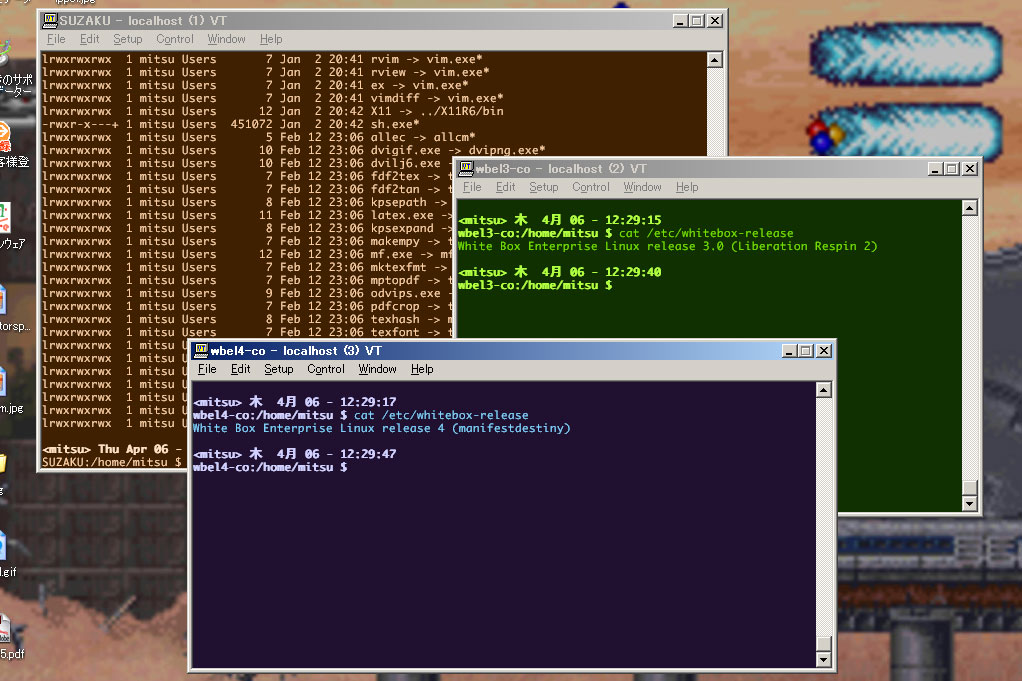The width and height of the screenshot is (1022, 681).
Task: Click scroll down arrow in wbel3-co window
Action: coord(967,504)
